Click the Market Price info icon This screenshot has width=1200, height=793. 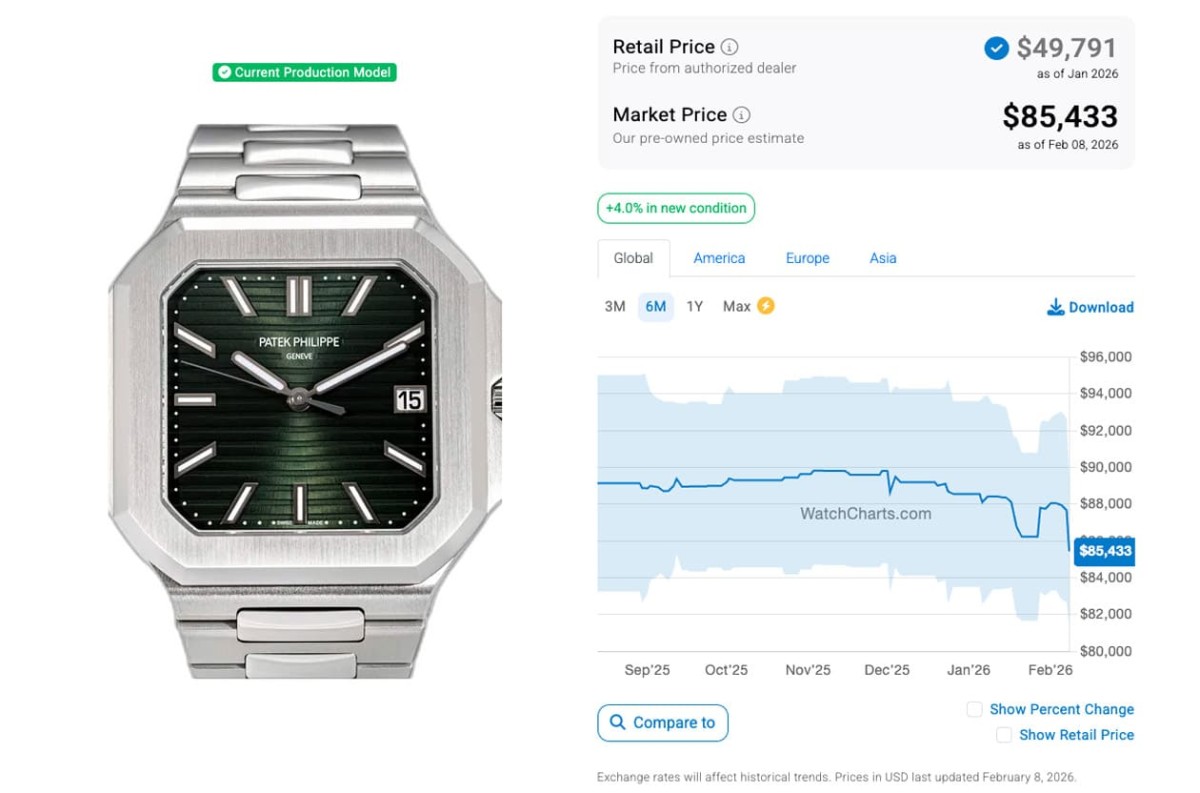pos(741,115)
